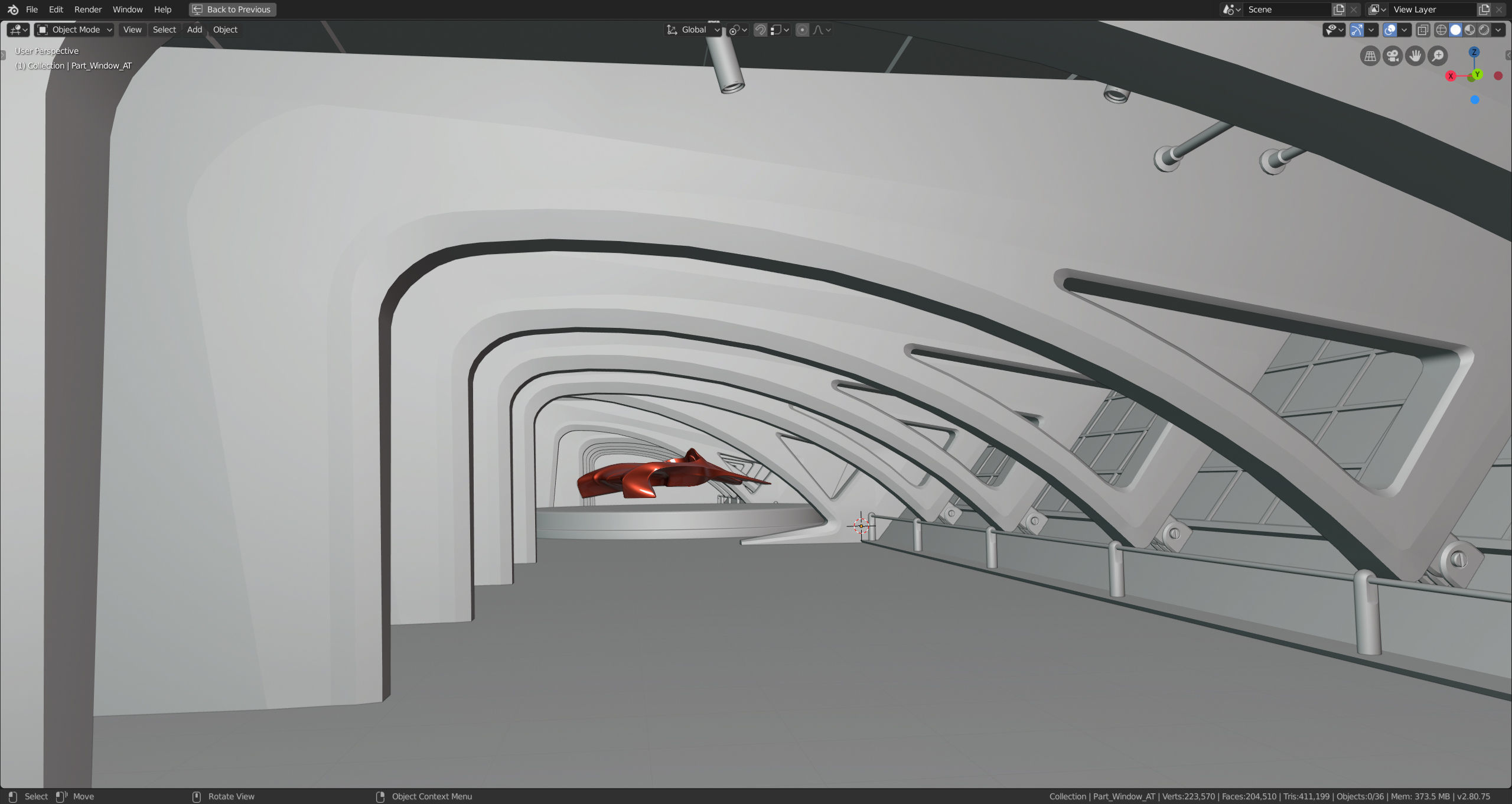Image resolution: width=1512 pixels, height=804 pixels.
Task: Toggle show gizmo button
Action: click(1356, 30)
